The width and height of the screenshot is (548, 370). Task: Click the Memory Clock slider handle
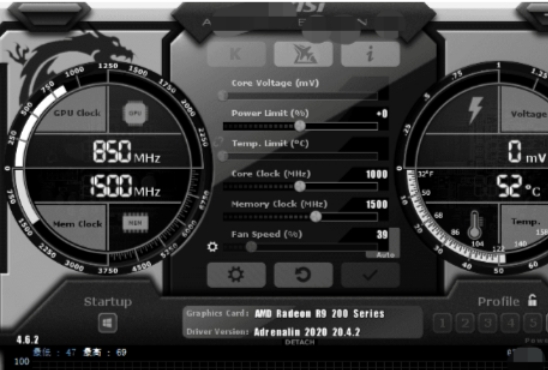tap(316, 217)
